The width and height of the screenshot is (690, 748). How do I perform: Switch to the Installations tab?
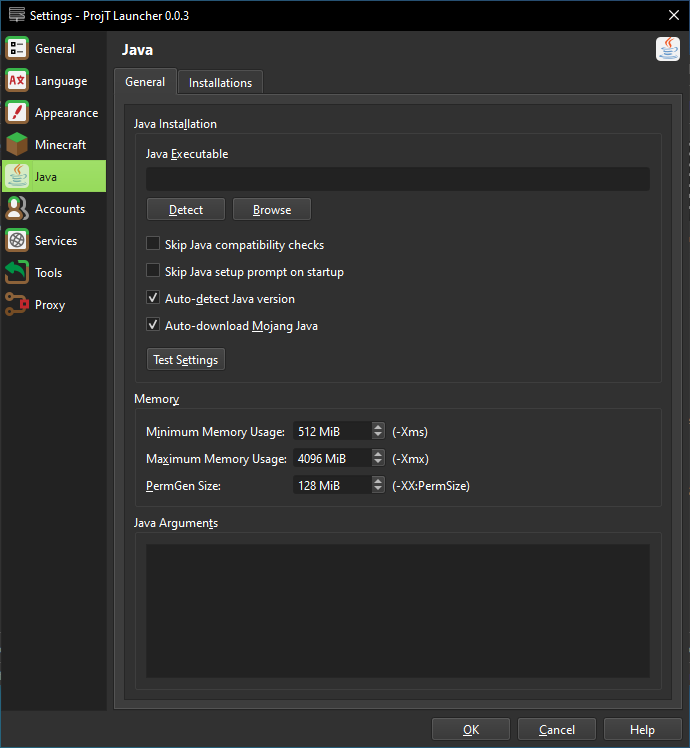point(220,83)
